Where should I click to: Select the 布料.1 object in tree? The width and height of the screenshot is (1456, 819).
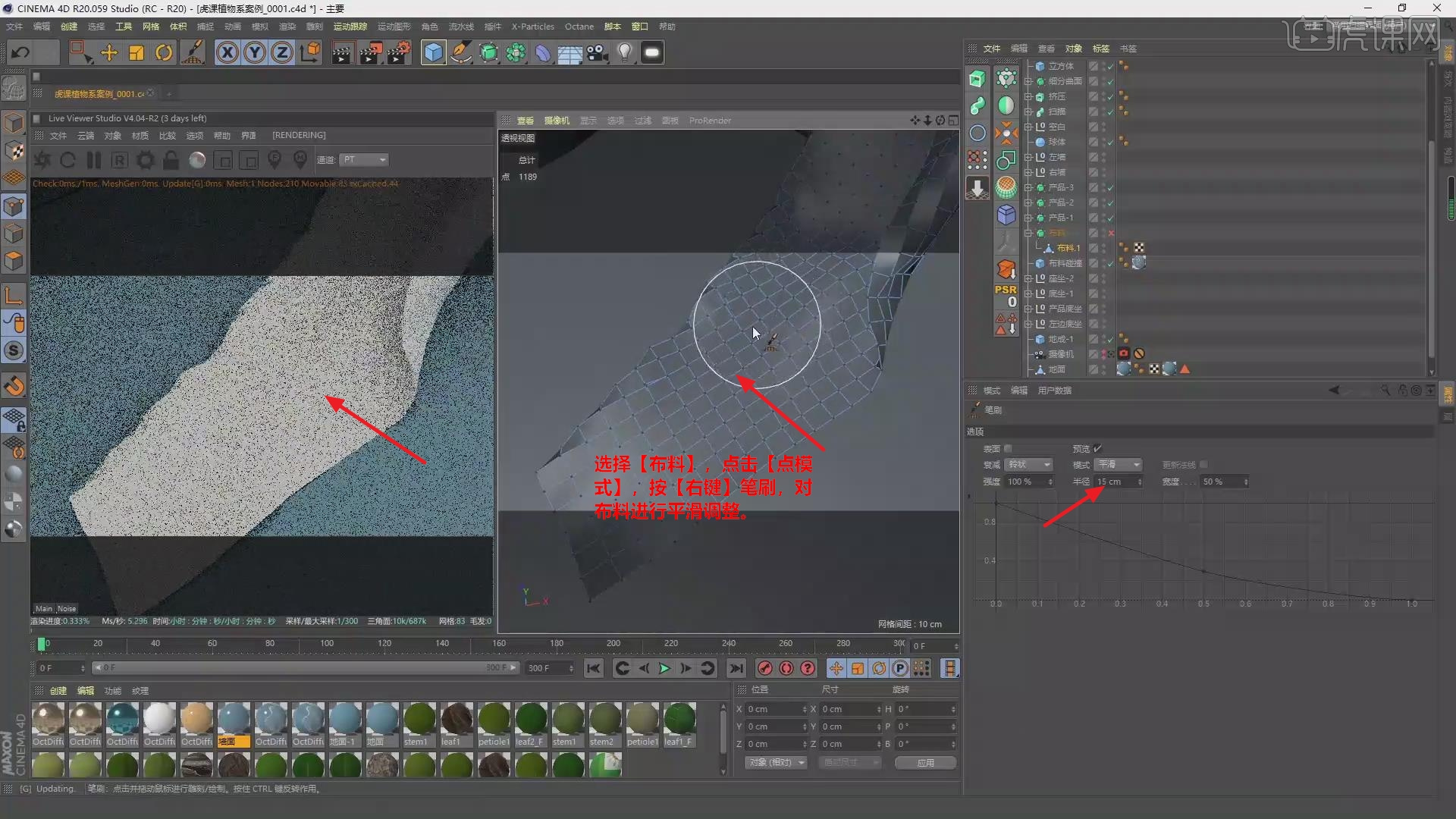point(1068,248)
